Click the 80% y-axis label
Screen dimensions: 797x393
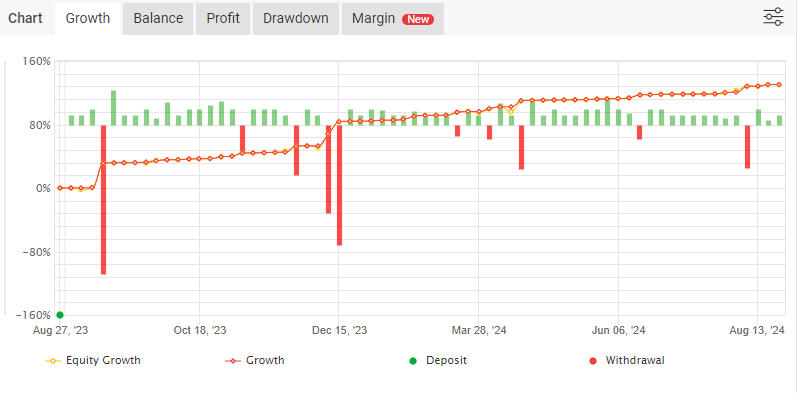(x=40, y=125)
